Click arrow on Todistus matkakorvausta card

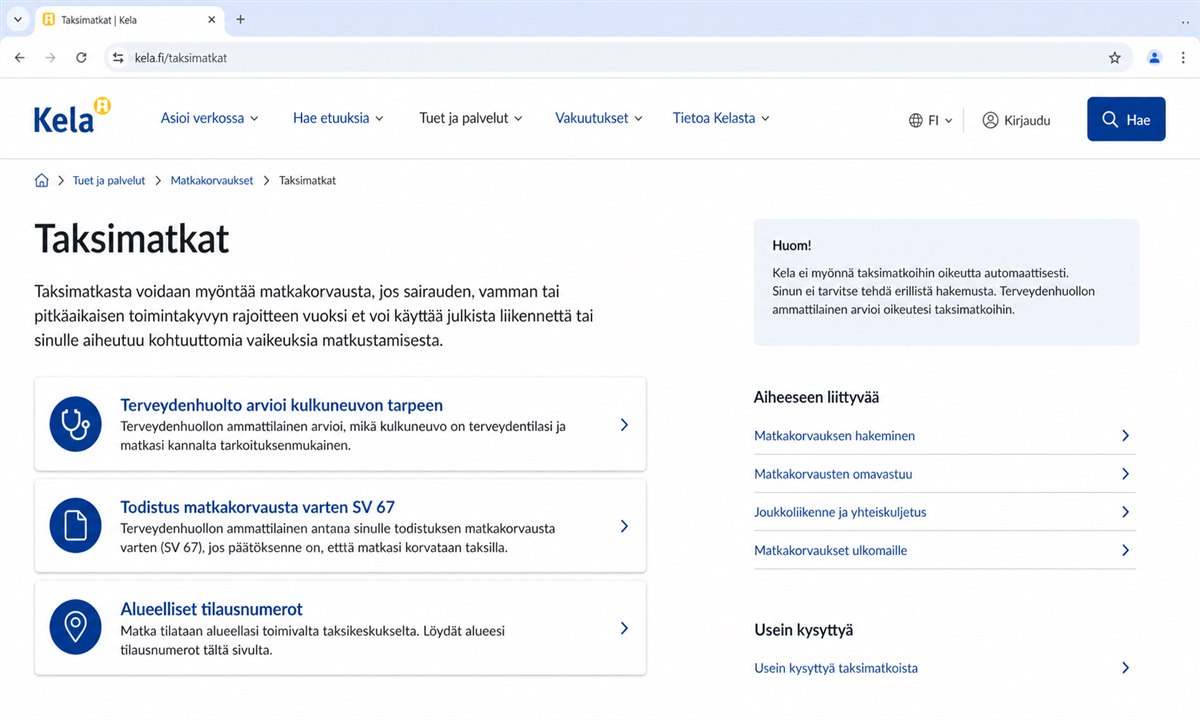pos(624,526)
